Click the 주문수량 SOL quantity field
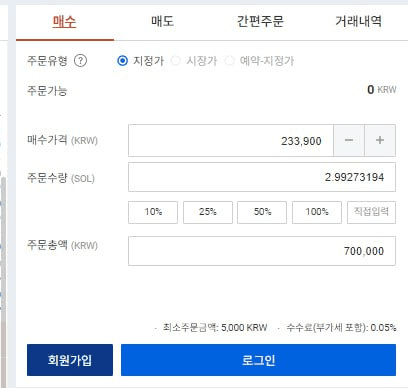408x388 pixels. (x=262, y=177)
